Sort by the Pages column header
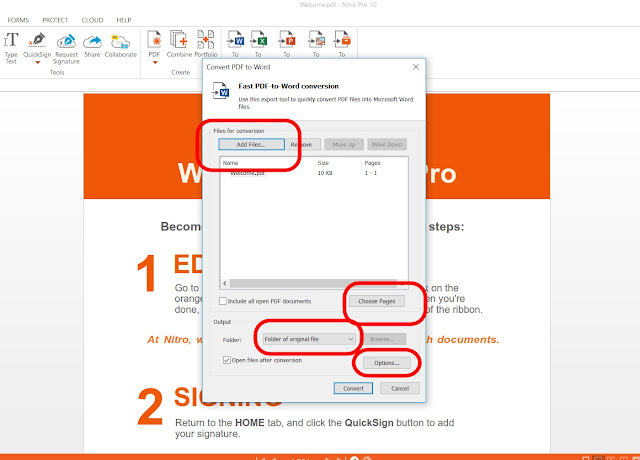 click(x=372, y=163)
